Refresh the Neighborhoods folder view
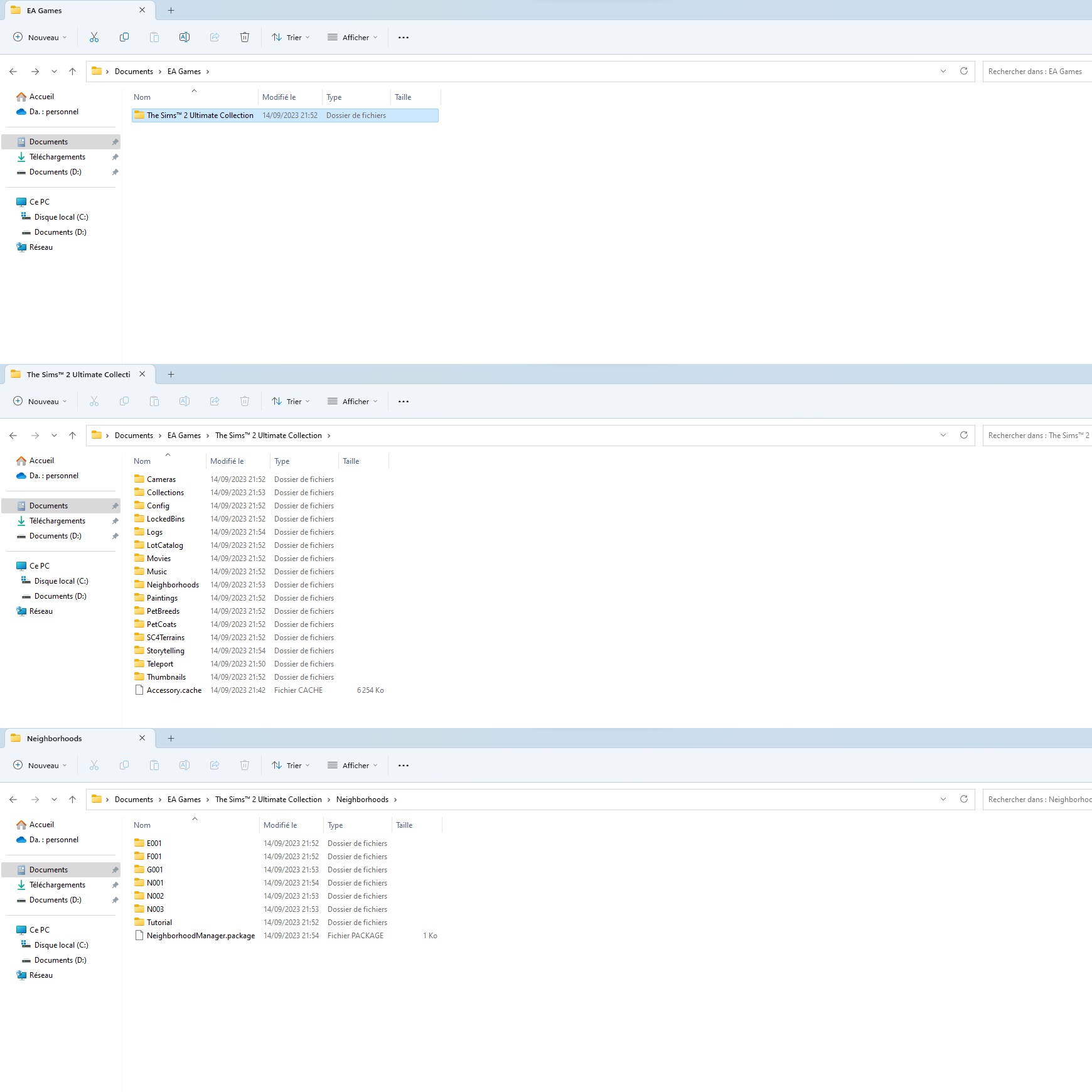 click(963, 799)
